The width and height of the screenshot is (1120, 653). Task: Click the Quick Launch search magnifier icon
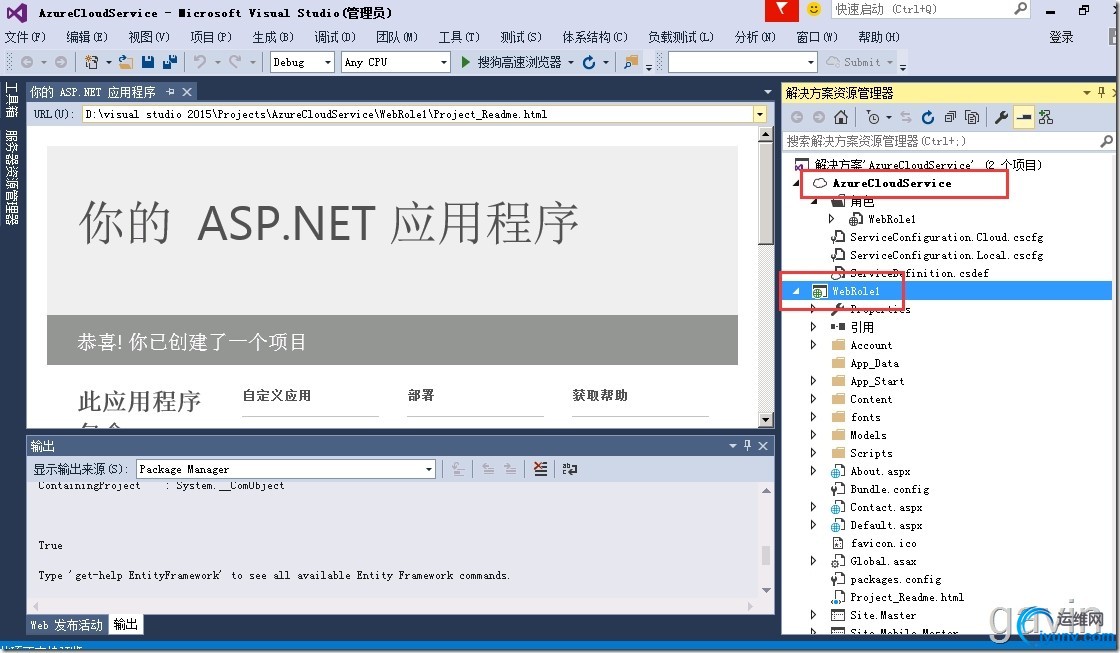(x=1021, y=9)
